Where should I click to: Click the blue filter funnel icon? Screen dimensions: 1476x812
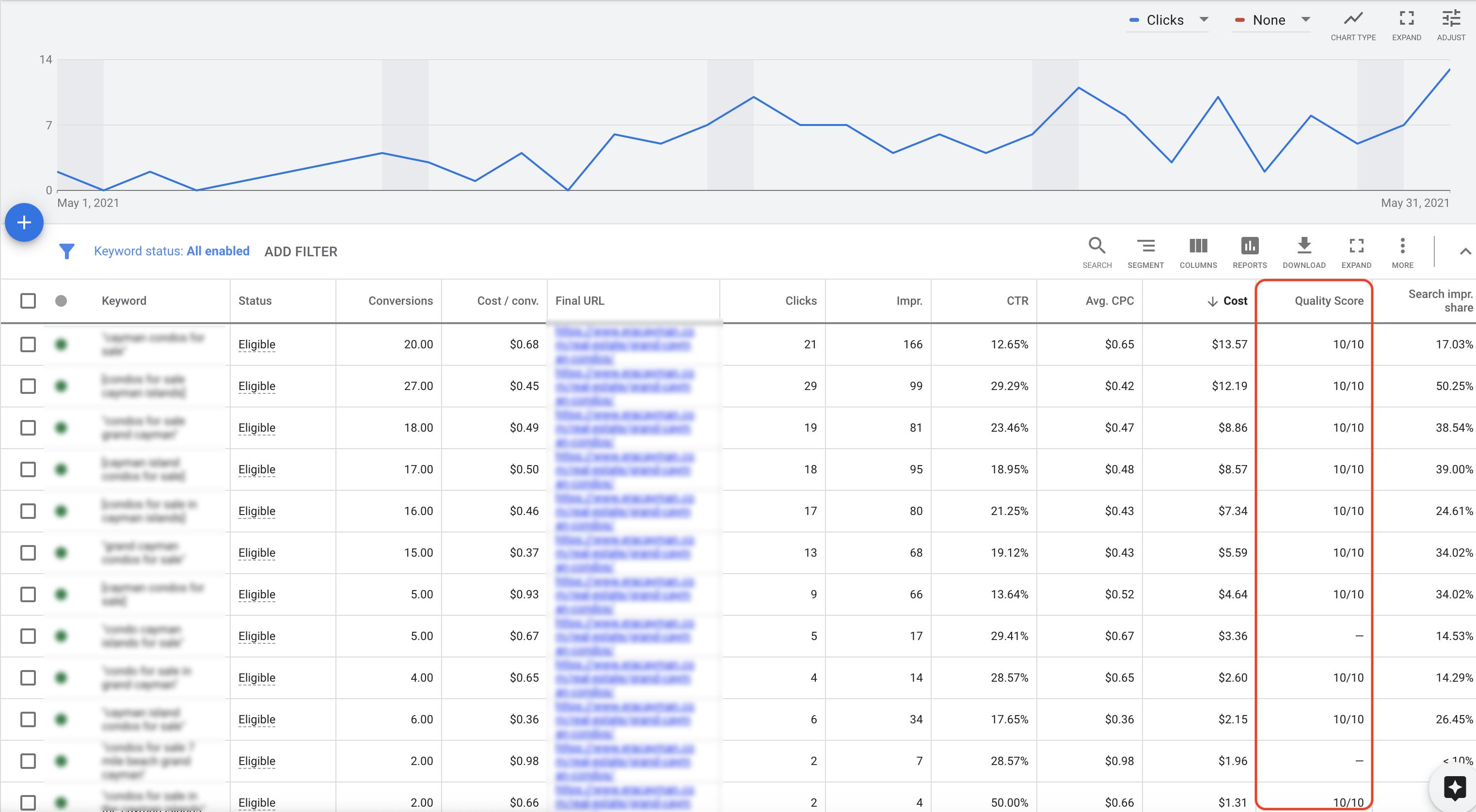(67, 251)
